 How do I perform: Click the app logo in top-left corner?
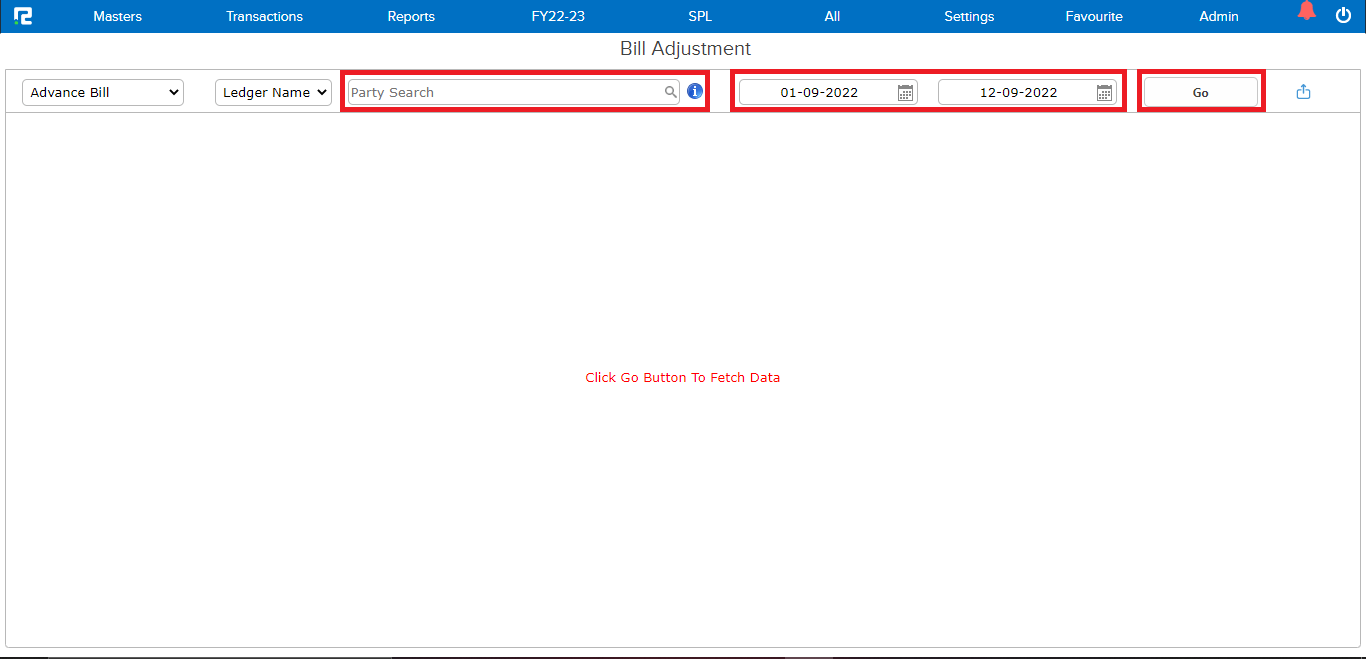click(x=22, y=16)
